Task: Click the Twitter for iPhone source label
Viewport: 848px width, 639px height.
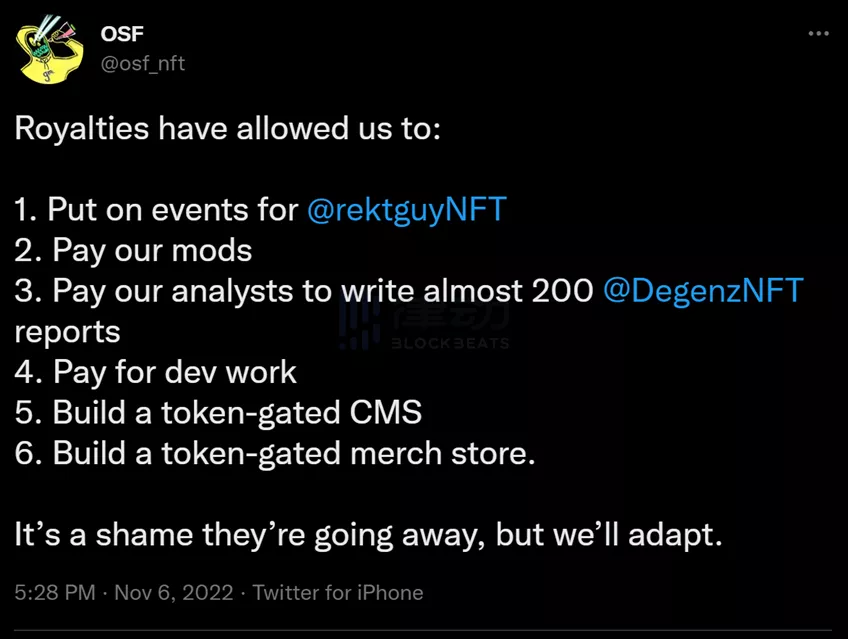Action: 337,593
